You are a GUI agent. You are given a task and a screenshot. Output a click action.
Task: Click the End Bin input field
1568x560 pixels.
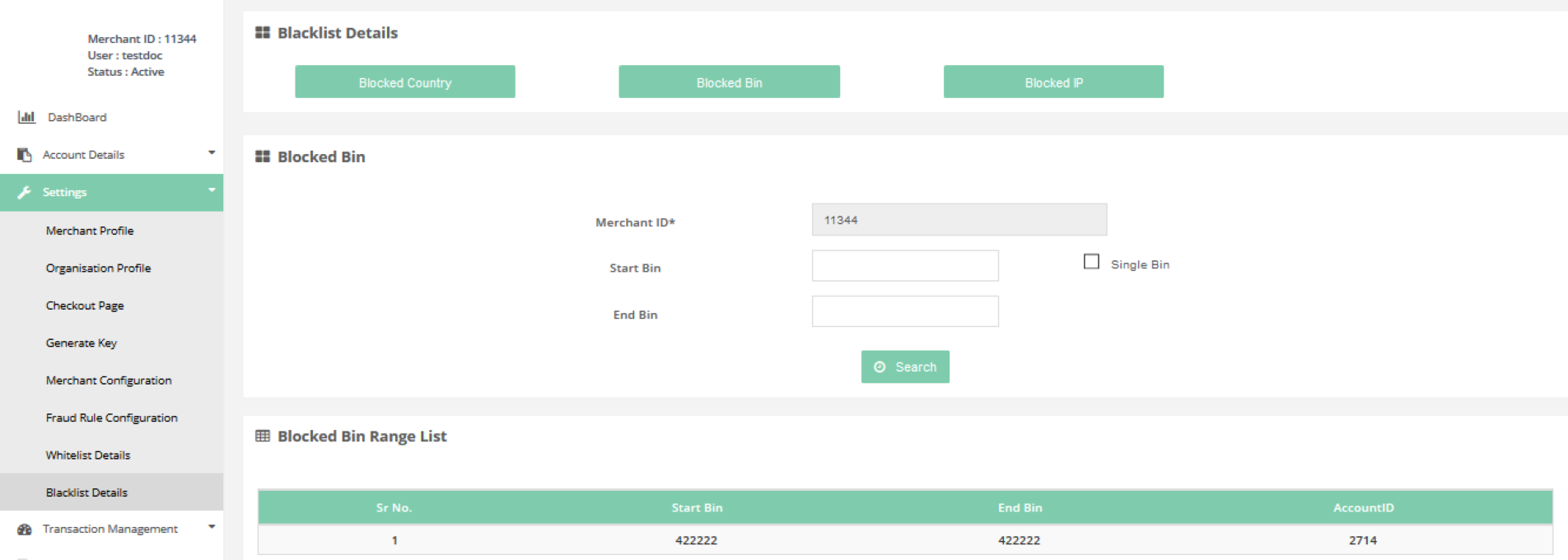(905, 312)
